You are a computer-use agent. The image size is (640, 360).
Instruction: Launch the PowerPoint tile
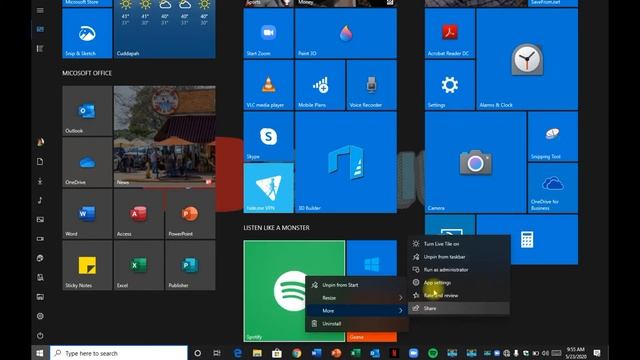(190, 213)
